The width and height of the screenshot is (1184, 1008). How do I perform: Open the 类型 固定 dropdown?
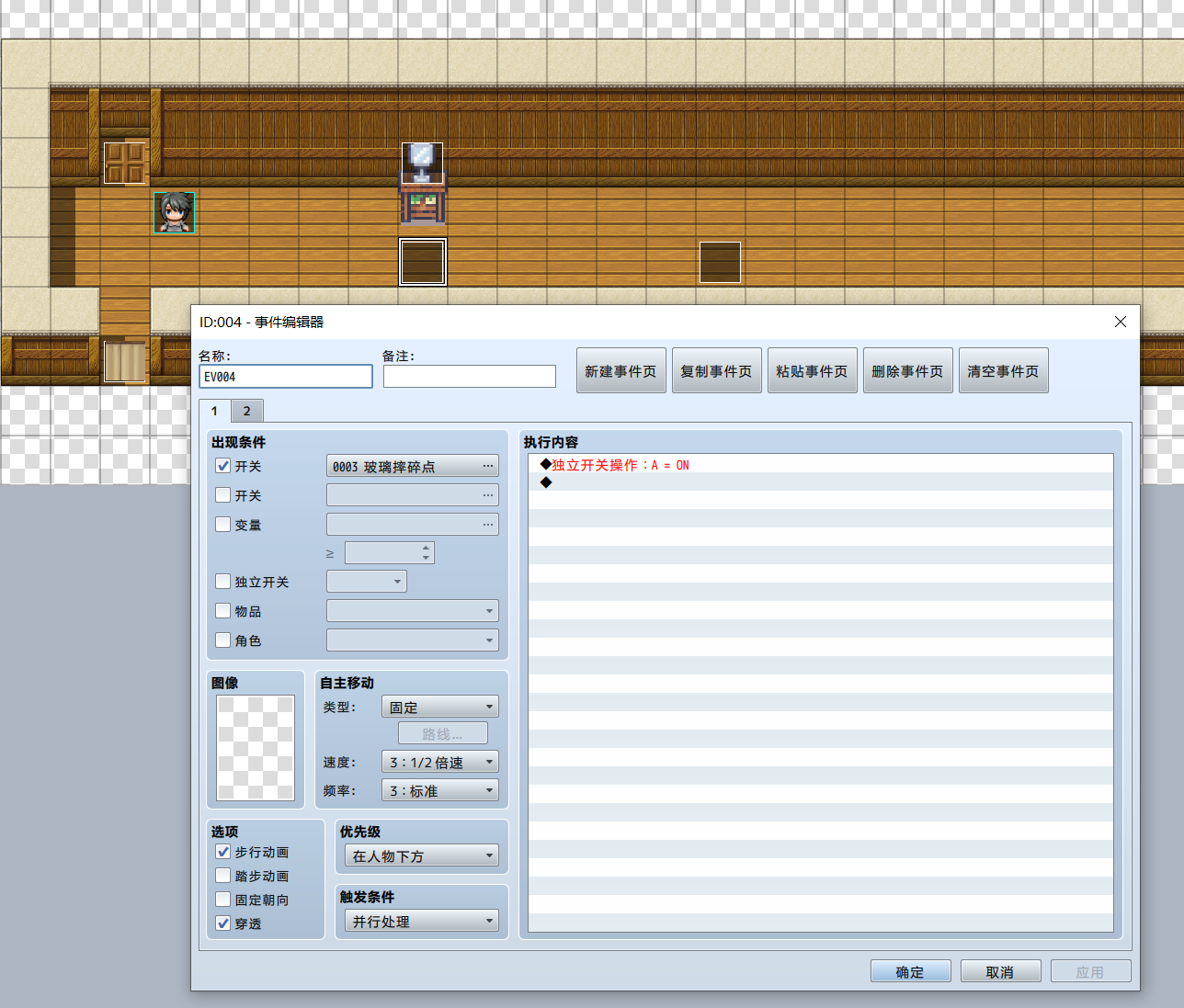(440, 708)
